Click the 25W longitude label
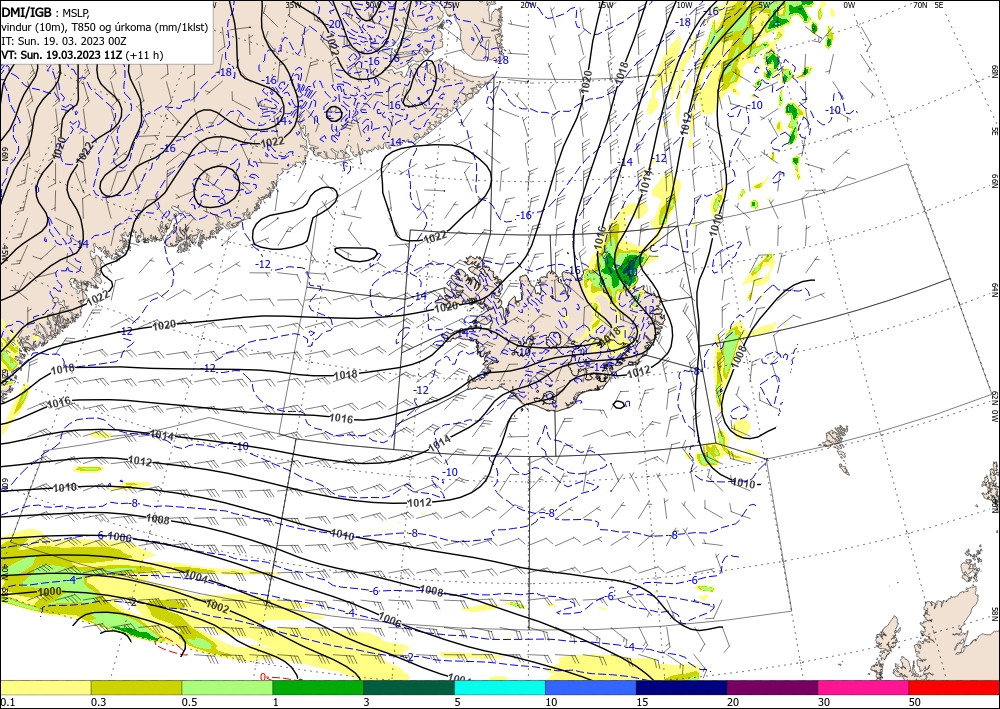This screenshot has width=1000, height=709. point(451,4)
